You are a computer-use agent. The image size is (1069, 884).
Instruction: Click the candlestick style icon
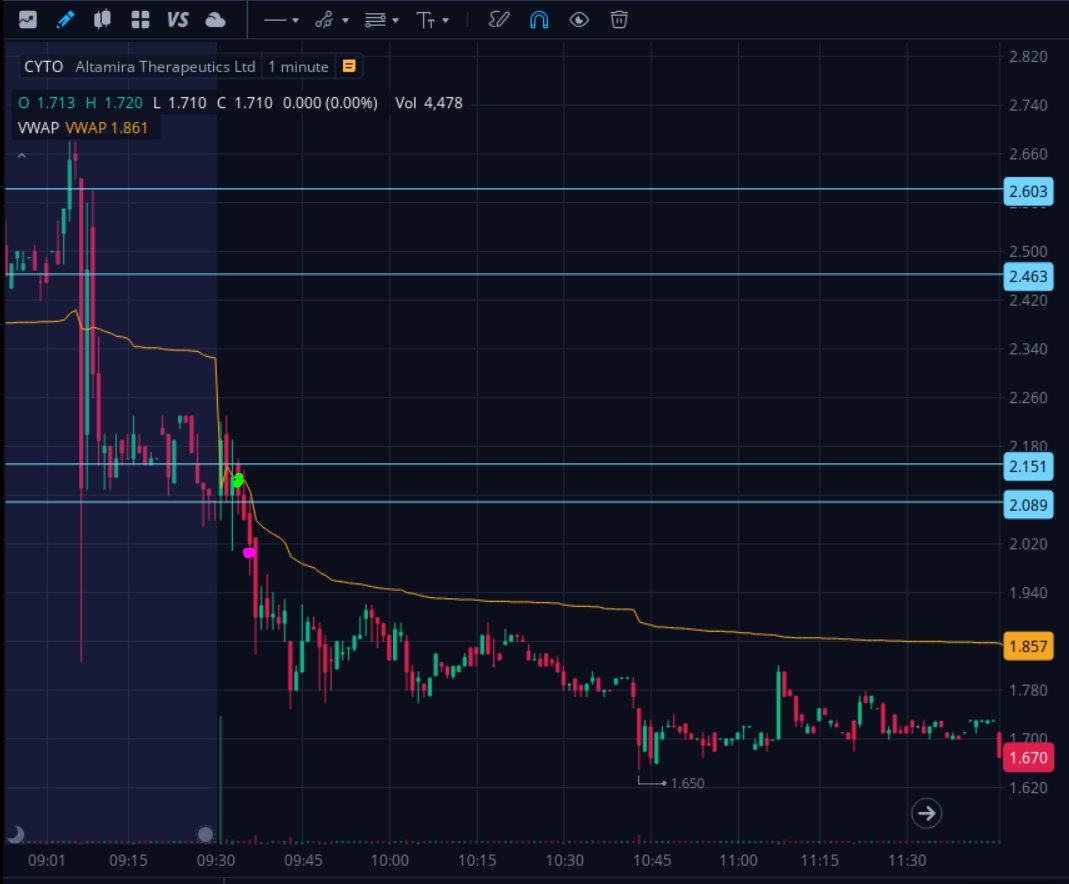(x=102, y=20)
